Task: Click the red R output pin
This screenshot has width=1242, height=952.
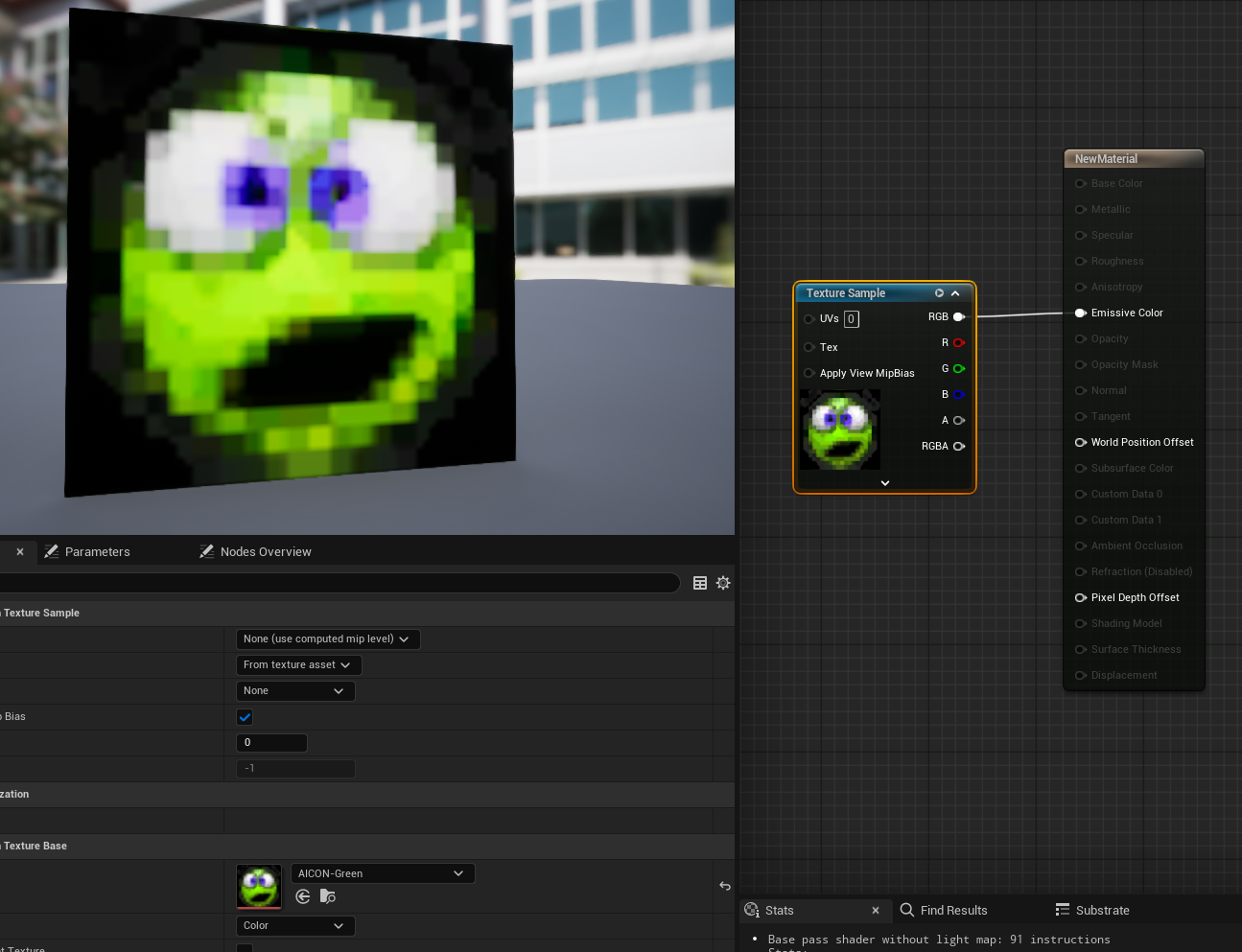Action: point(958,343)
